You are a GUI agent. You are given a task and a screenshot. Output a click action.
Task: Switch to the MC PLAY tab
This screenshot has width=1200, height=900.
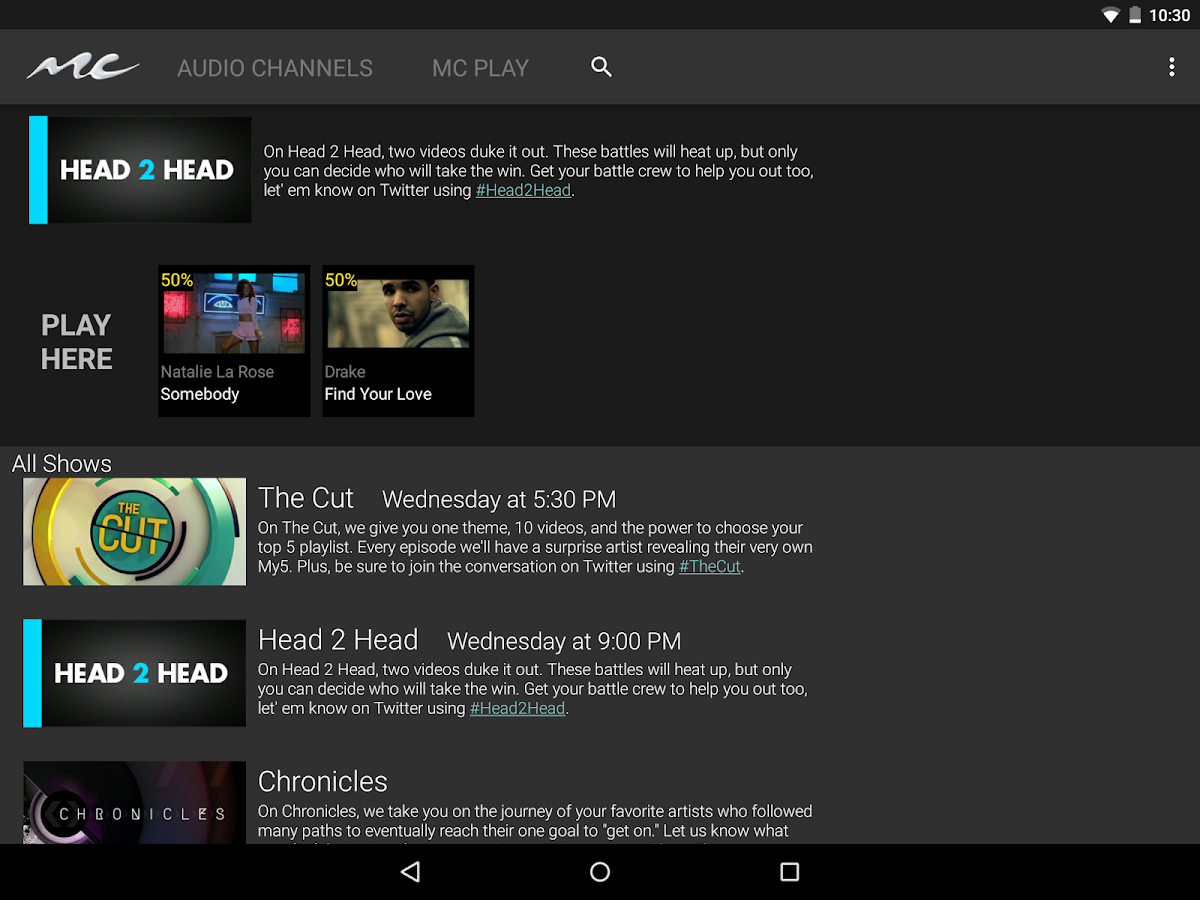tap(480, 67)
